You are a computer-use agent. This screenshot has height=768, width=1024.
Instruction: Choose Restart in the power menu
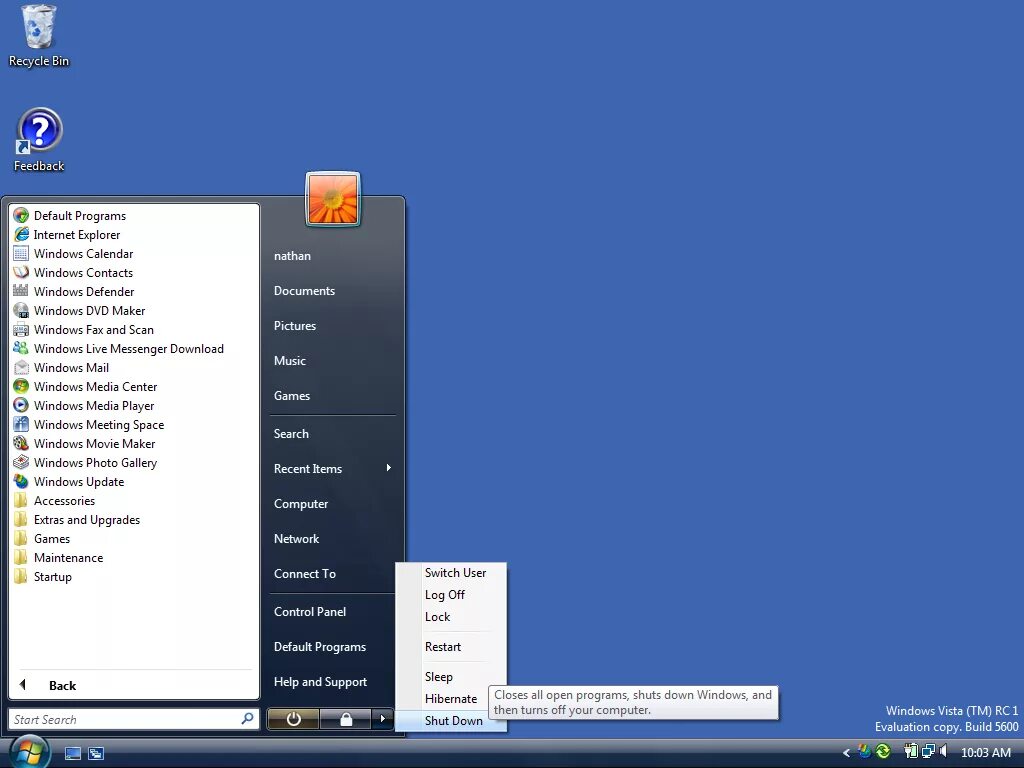point(443,647)
